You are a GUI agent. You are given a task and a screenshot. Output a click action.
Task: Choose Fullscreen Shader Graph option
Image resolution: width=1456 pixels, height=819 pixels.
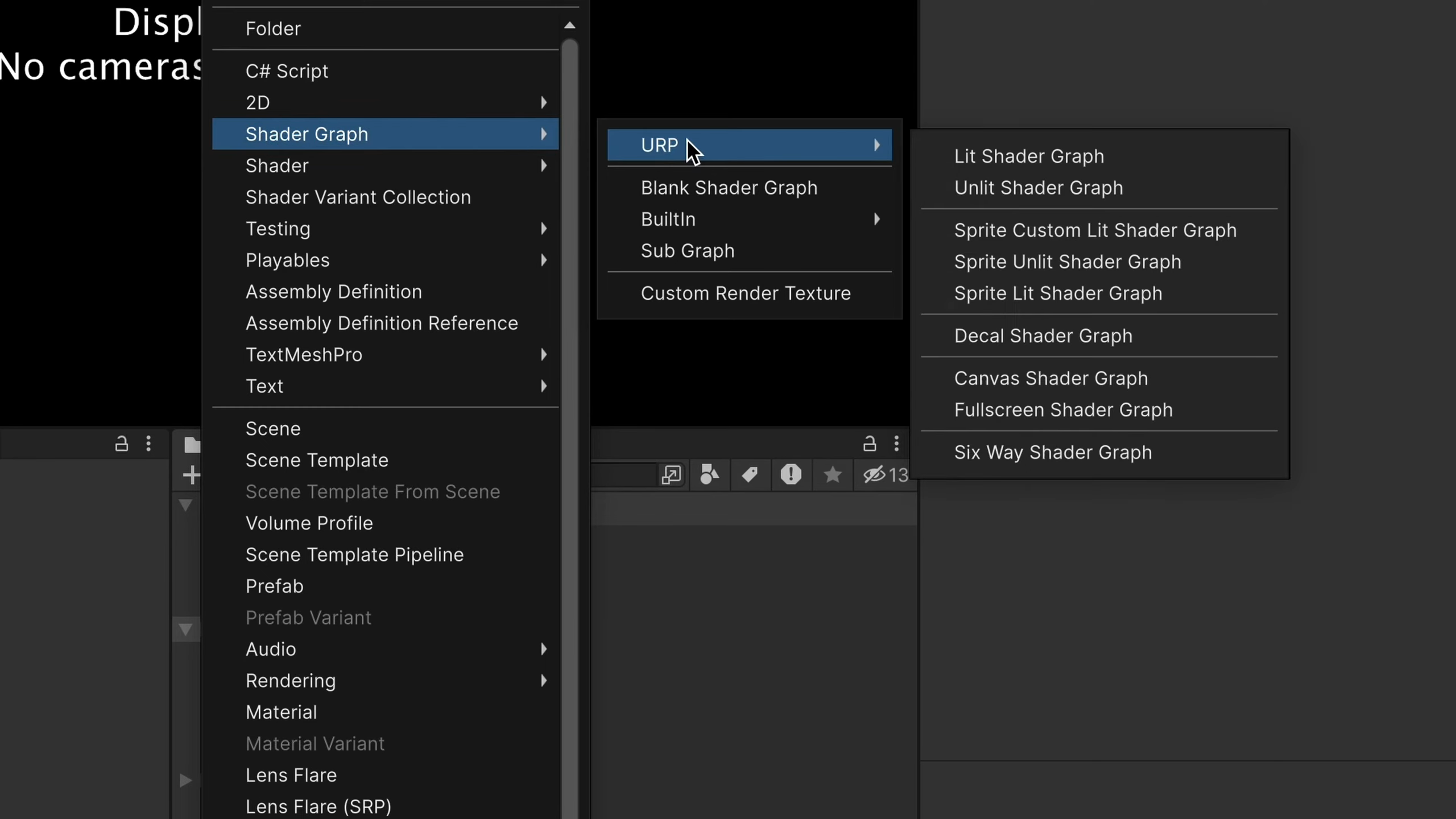1063,409
